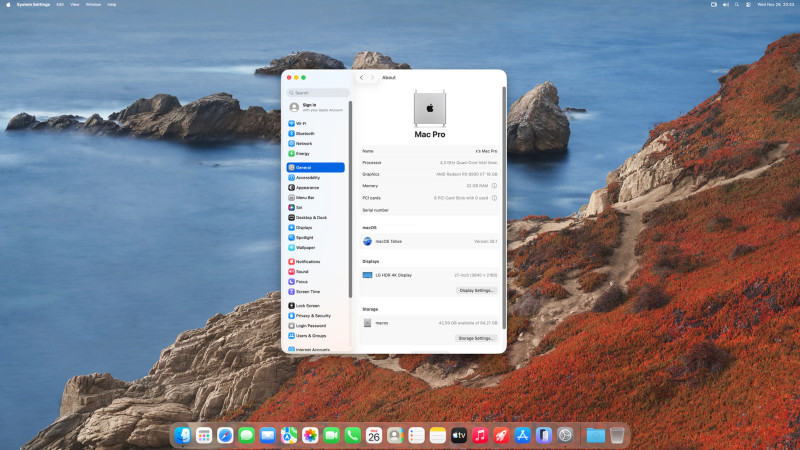Click the Processor row
The image size is (800, 450).
click(x=430, y=163)
